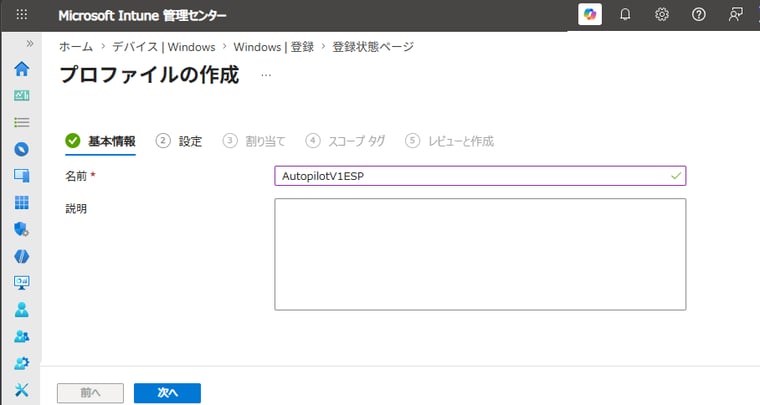The width and height of the screenshot is (760, 405).
Task: Open the blue gem sidebar icon
Action: coord(21,256)
